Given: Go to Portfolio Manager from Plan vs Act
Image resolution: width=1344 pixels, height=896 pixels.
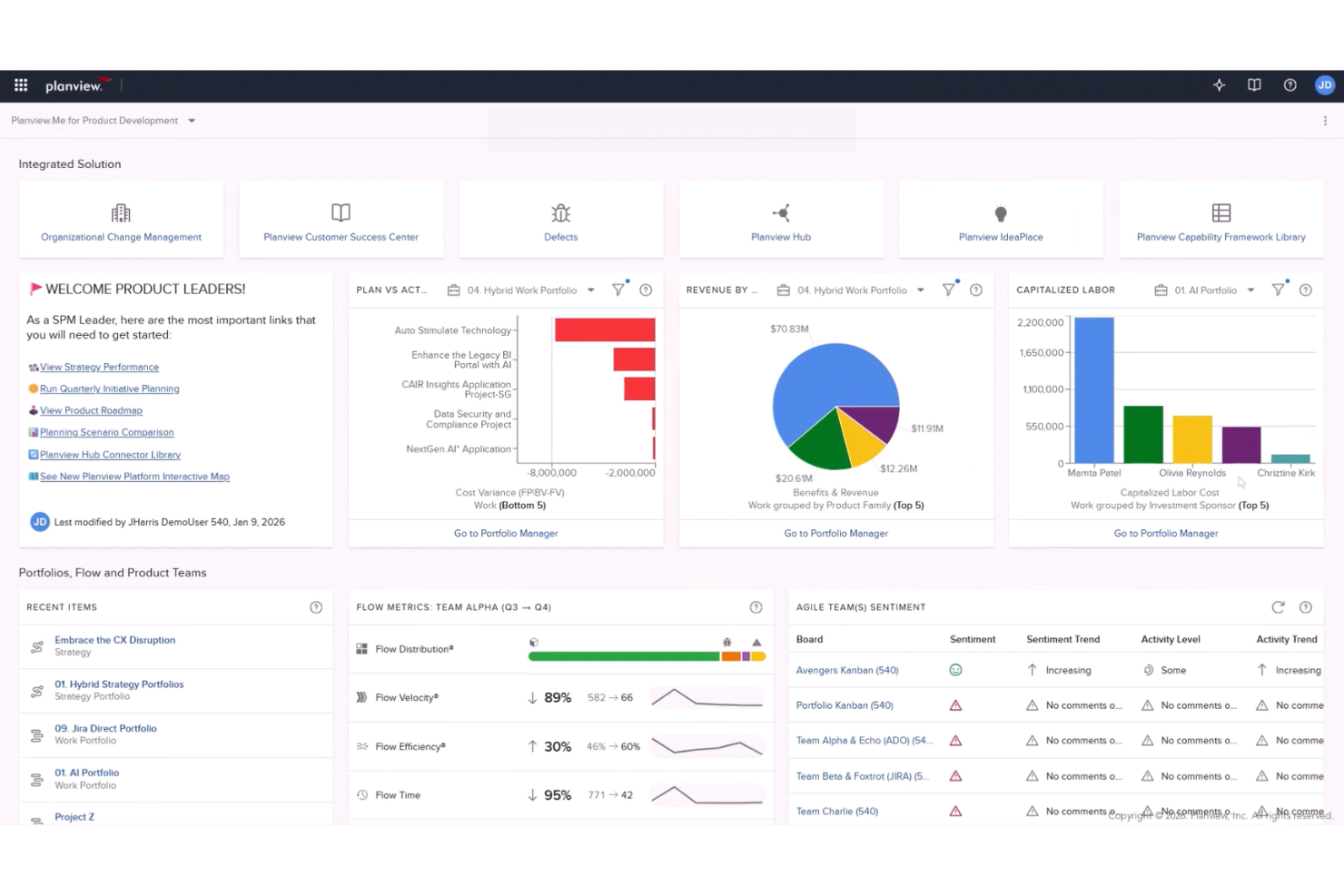Looking at the screenshot, I should pyautogui.click(x=506, y=534).
